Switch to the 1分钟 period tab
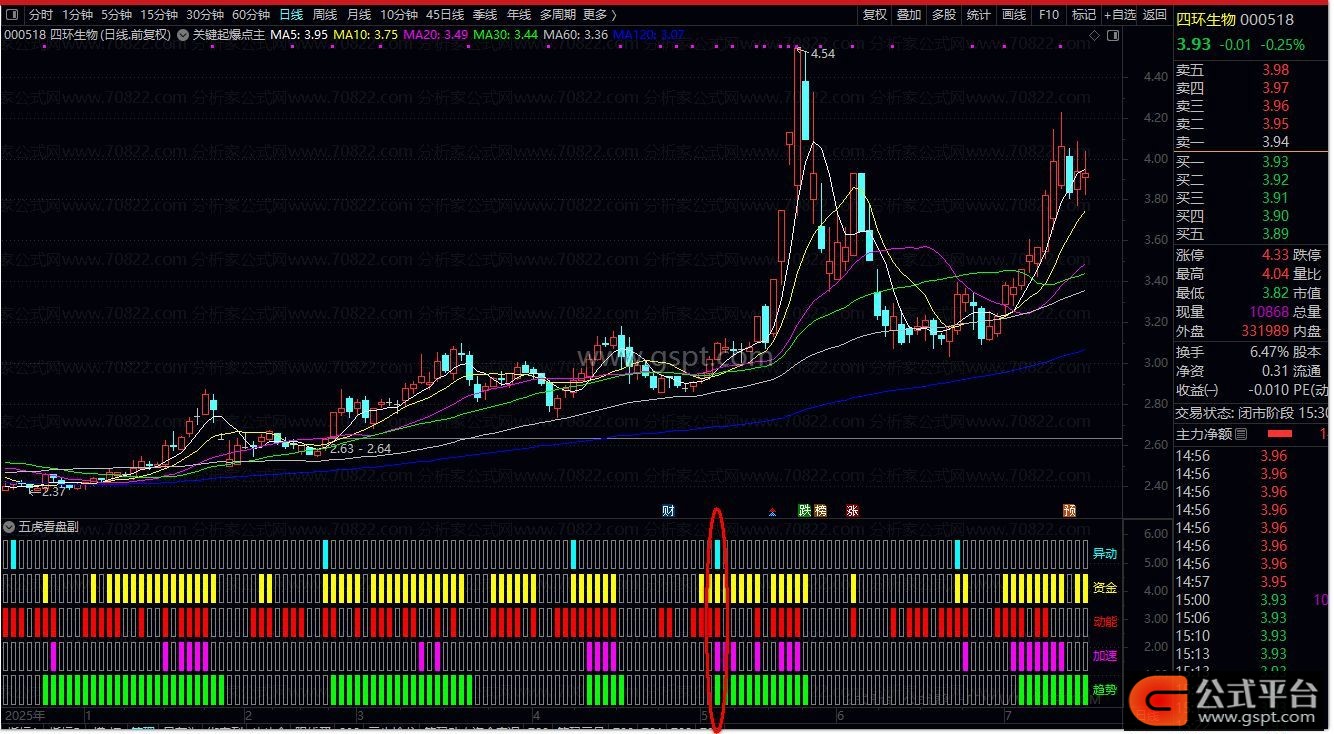This screenshot has width=1334, height=734. 78,15
